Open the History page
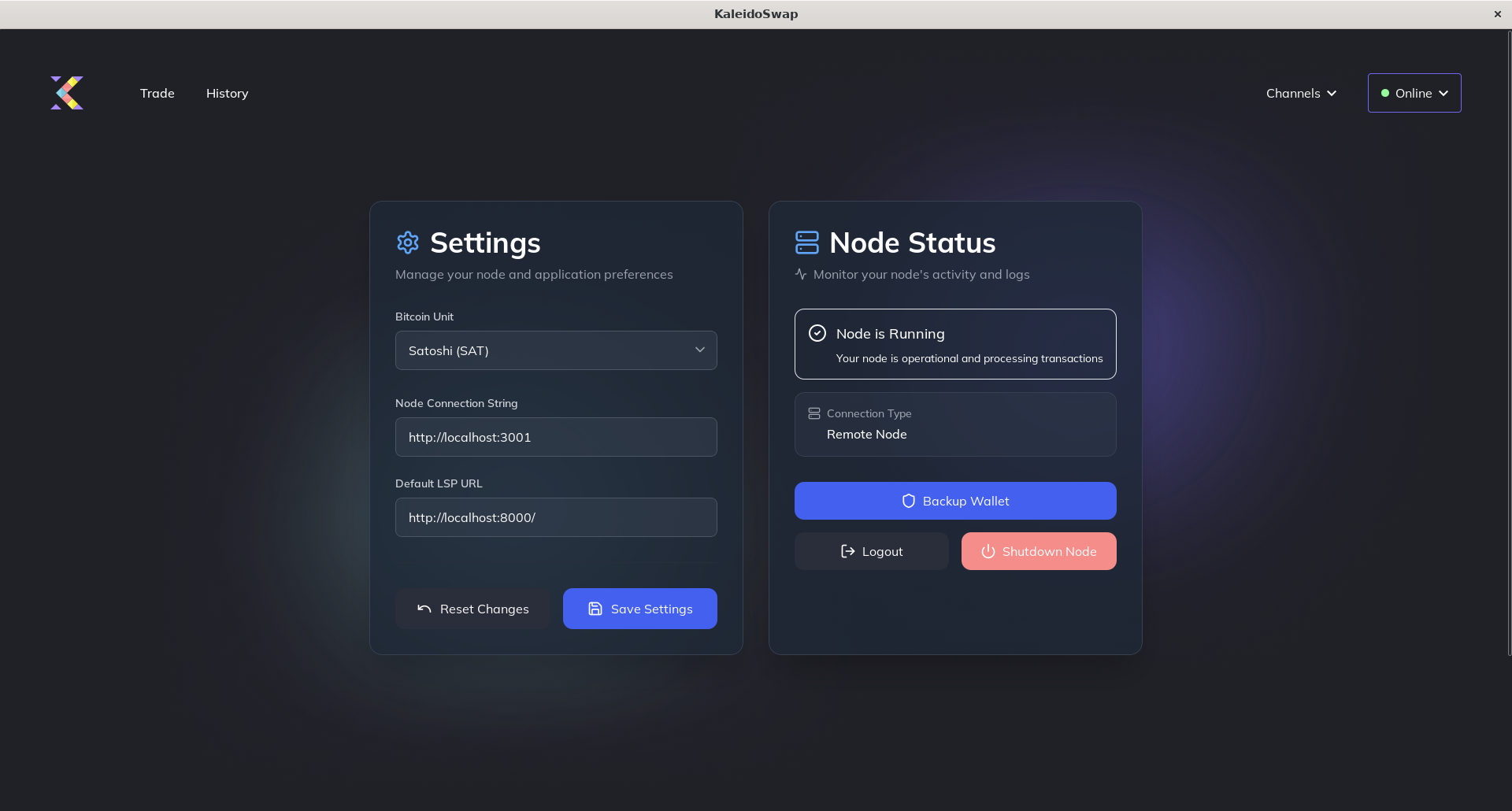 (227, 93)
